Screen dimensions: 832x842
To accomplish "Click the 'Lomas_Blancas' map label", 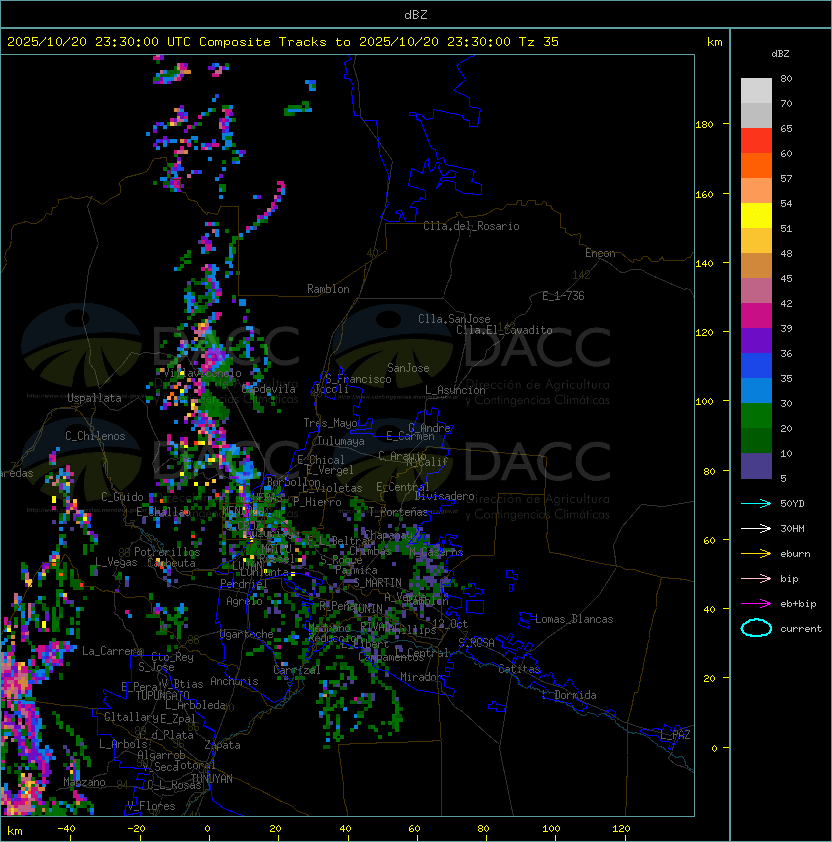I will [574, 619].
